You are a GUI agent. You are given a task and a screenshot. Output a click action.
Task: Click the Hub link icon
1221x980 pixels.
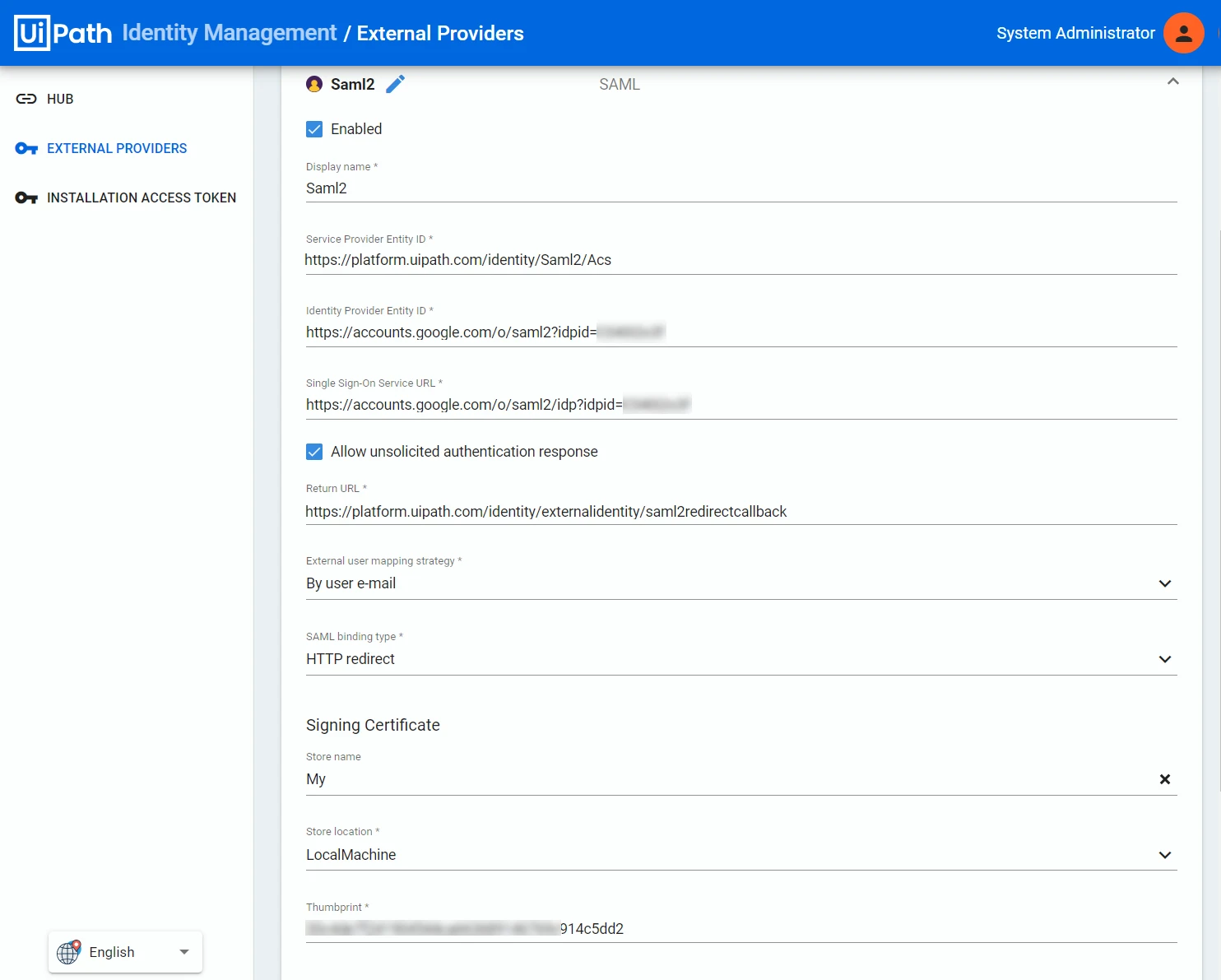[x=26, y=99]
